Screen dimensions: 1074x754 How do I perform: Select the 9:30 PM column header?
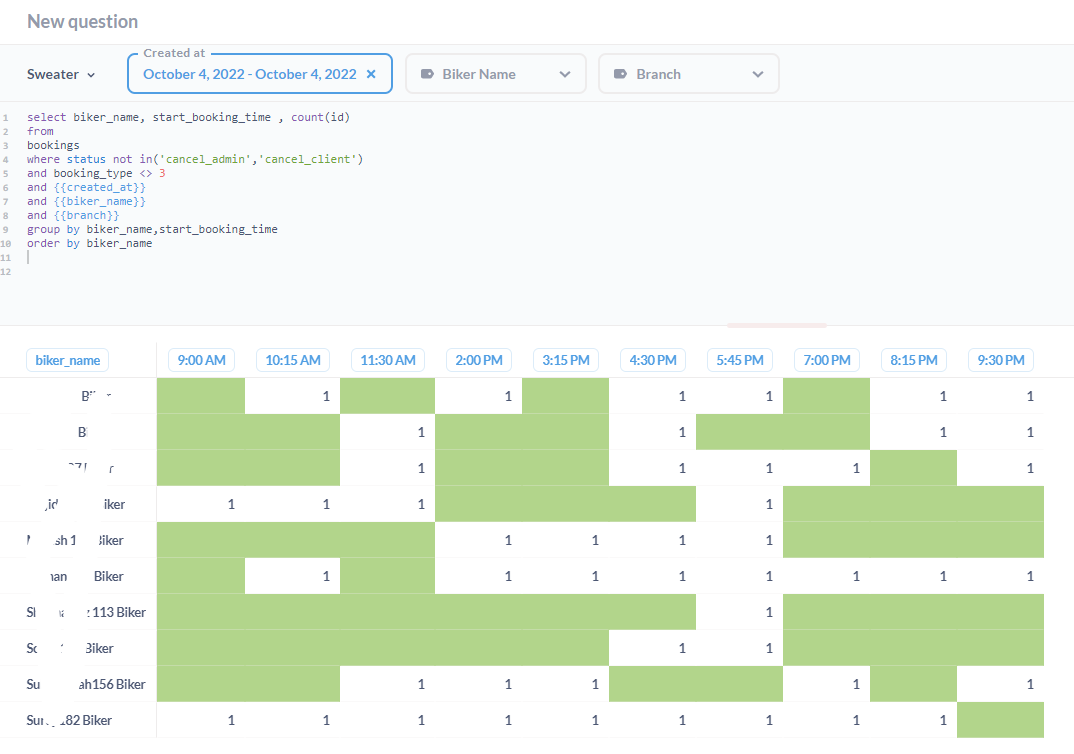point(1001,360)
